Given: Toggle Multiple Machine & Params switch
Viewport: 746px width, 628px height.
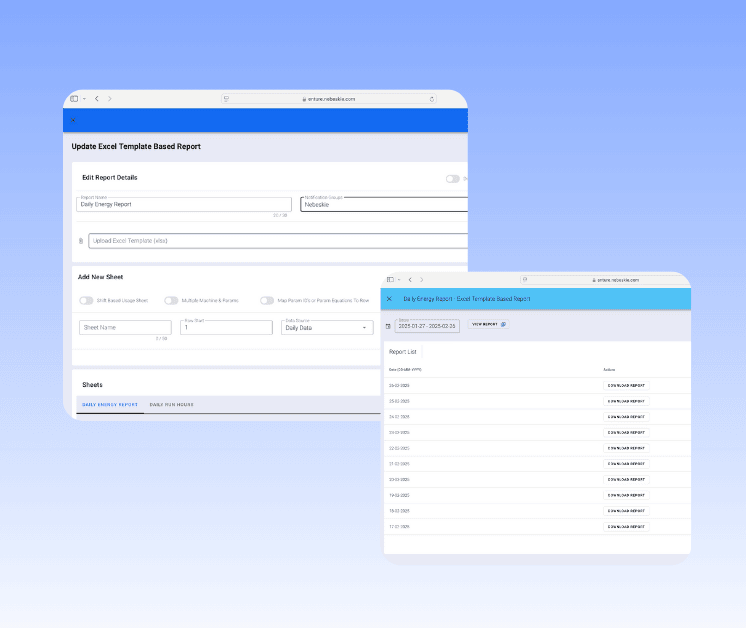Looking at the screenshot, I should pos(171,300).
